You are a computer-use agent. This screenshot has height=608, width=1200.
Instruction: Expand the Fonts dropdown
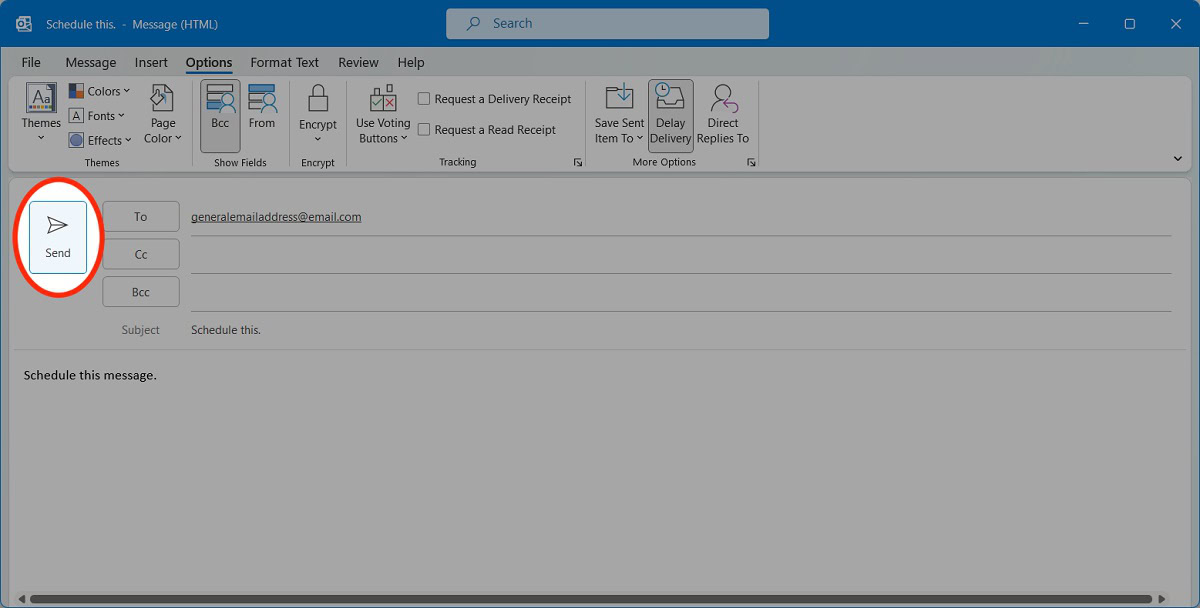(98, 116)
